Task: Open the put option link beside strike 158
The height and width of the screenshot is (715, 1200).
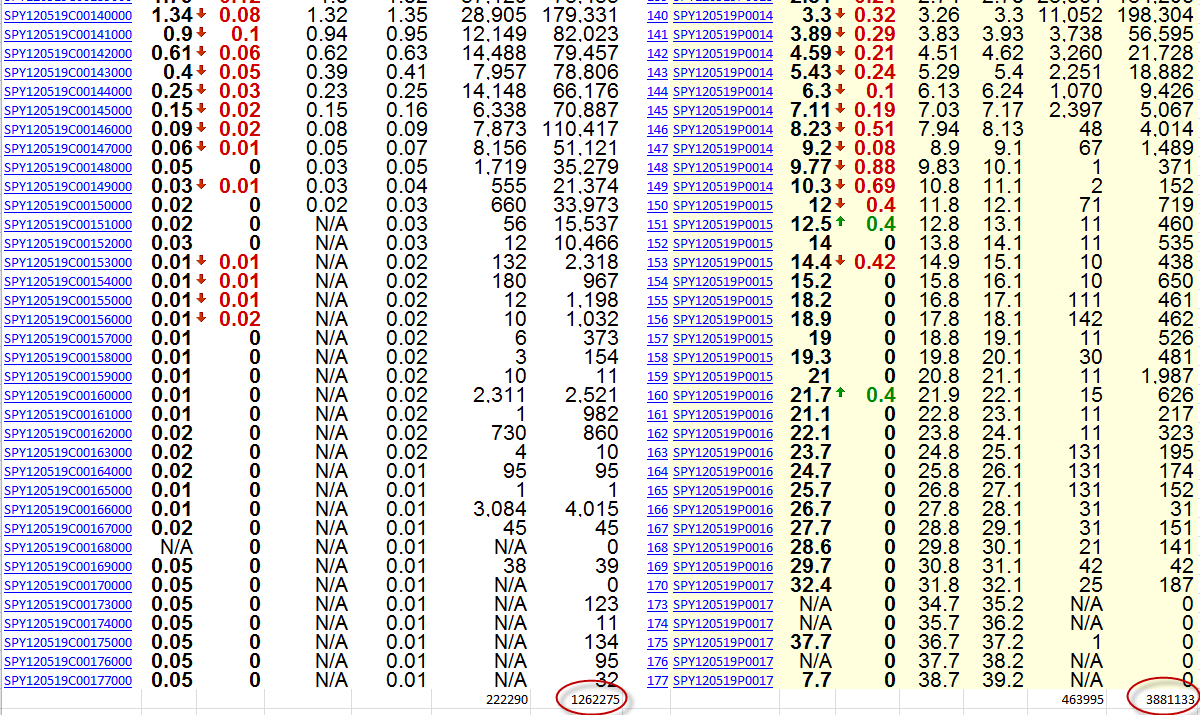Action: click(x=723, y=358)
